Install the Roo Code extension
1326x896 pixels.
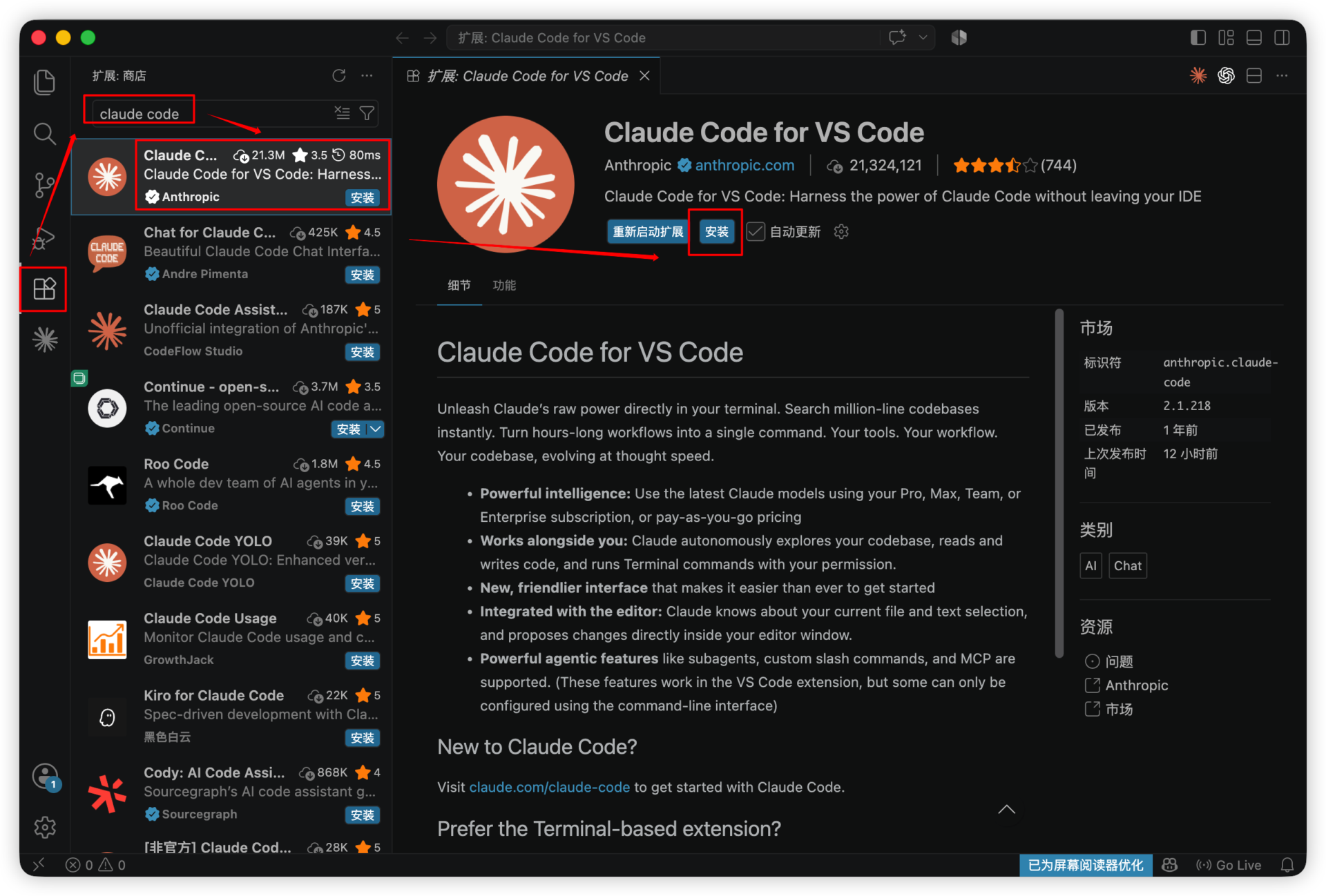pyautogui.click(x=363, y=507)
